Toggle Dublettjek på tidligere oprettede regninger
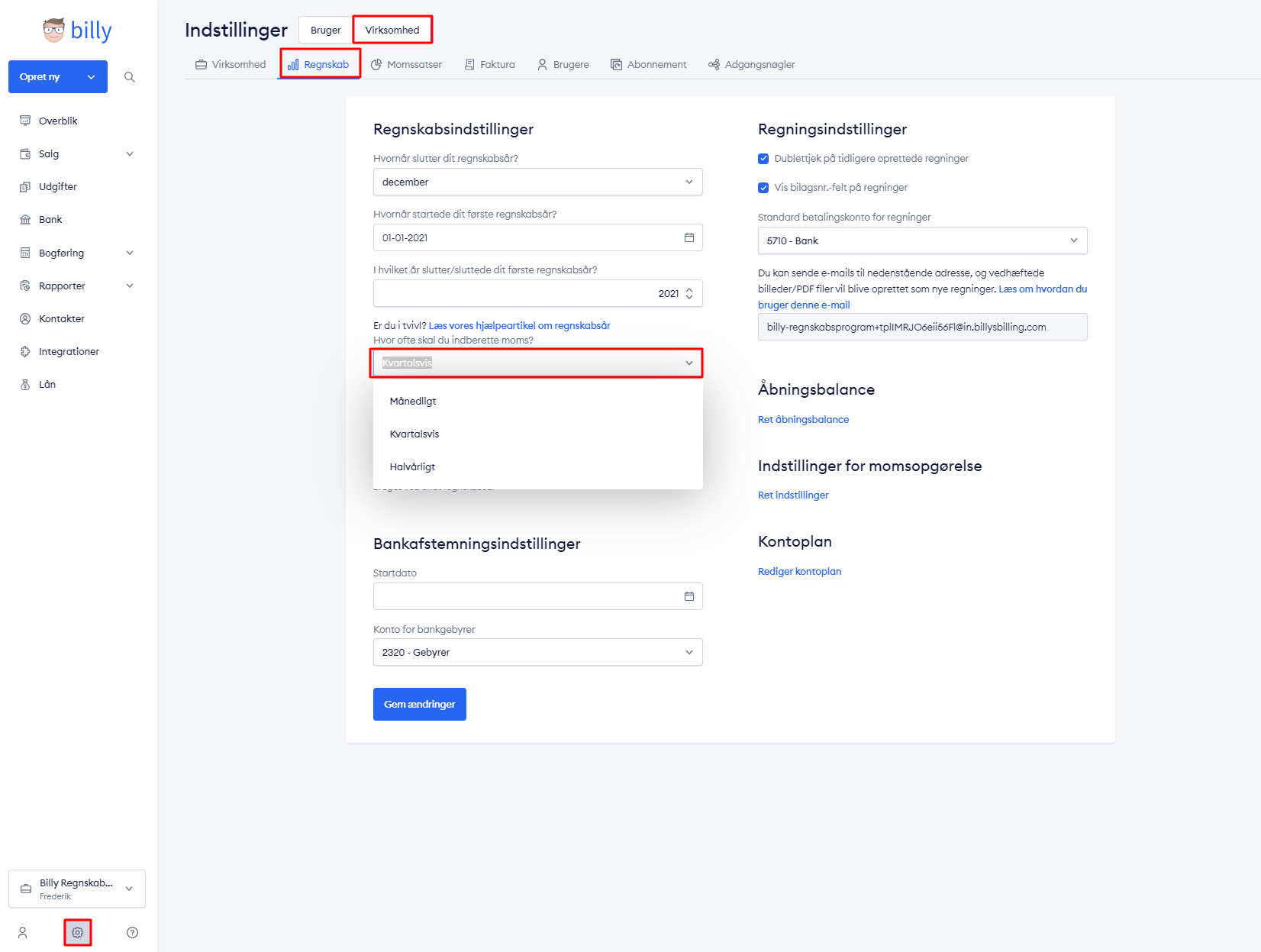Screen dimensions: 1261x952 pyautogui.click(x=763, y=159)
